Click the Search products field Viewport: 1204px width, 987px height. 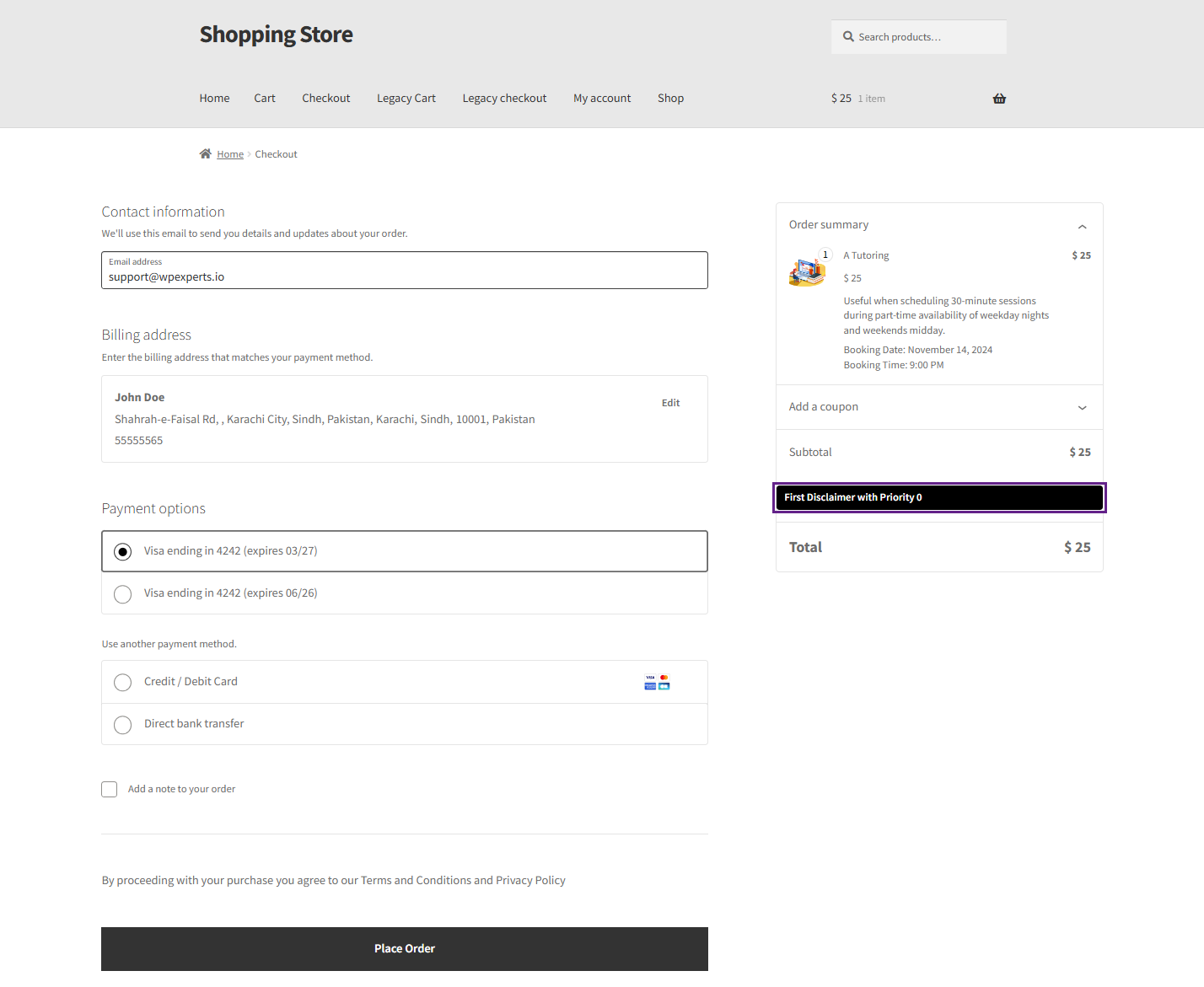pos(919,37)
